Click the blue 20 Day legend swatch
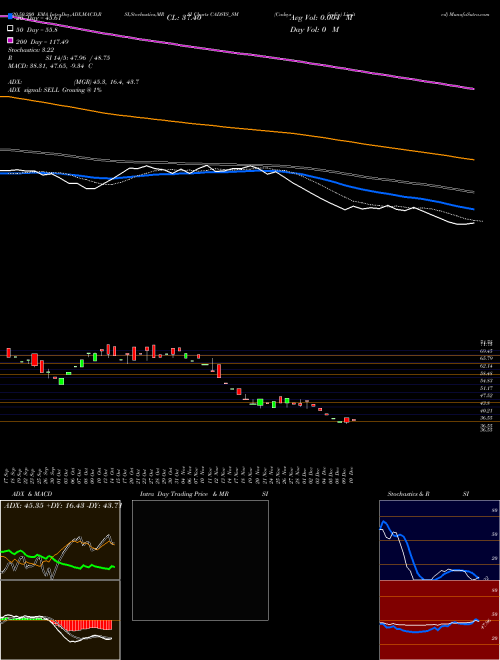This screenshot has height=660, width=500. [x=10, y=17]
